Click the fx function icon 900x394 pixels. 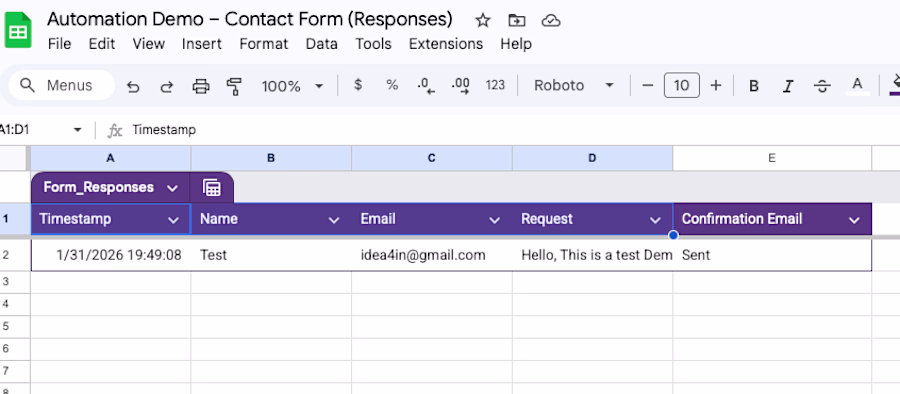(115, 130)
